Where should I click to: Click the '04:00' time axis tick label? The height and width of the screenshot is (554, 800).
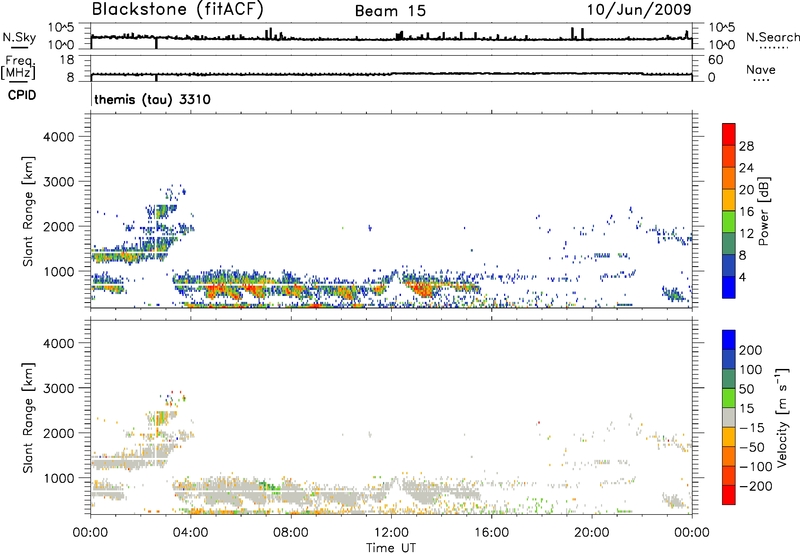coord(190,533)
